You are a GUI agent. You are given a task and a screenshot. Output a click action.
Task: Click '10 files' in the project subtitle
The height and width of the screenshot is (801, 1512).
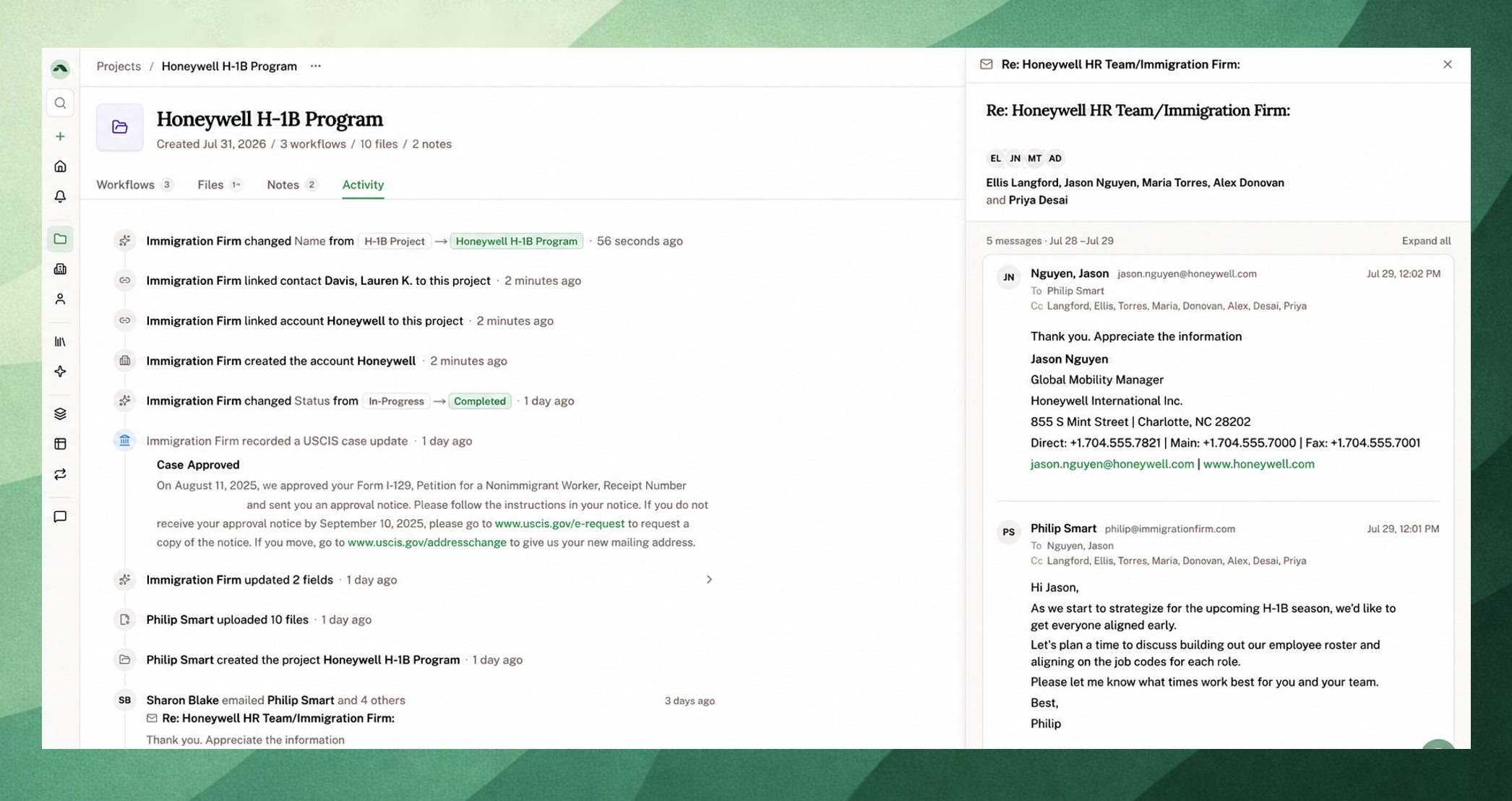(379, 144)
